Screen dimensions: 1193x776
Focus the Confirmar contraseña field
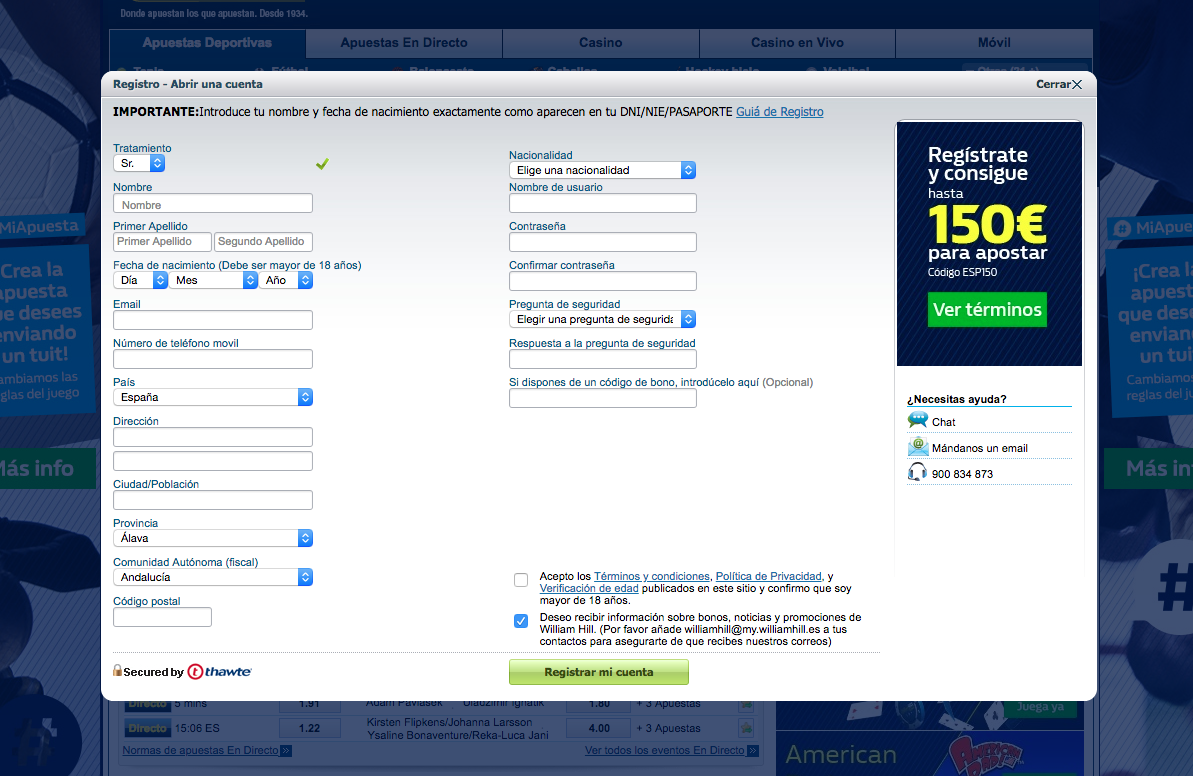click(603, 281)
